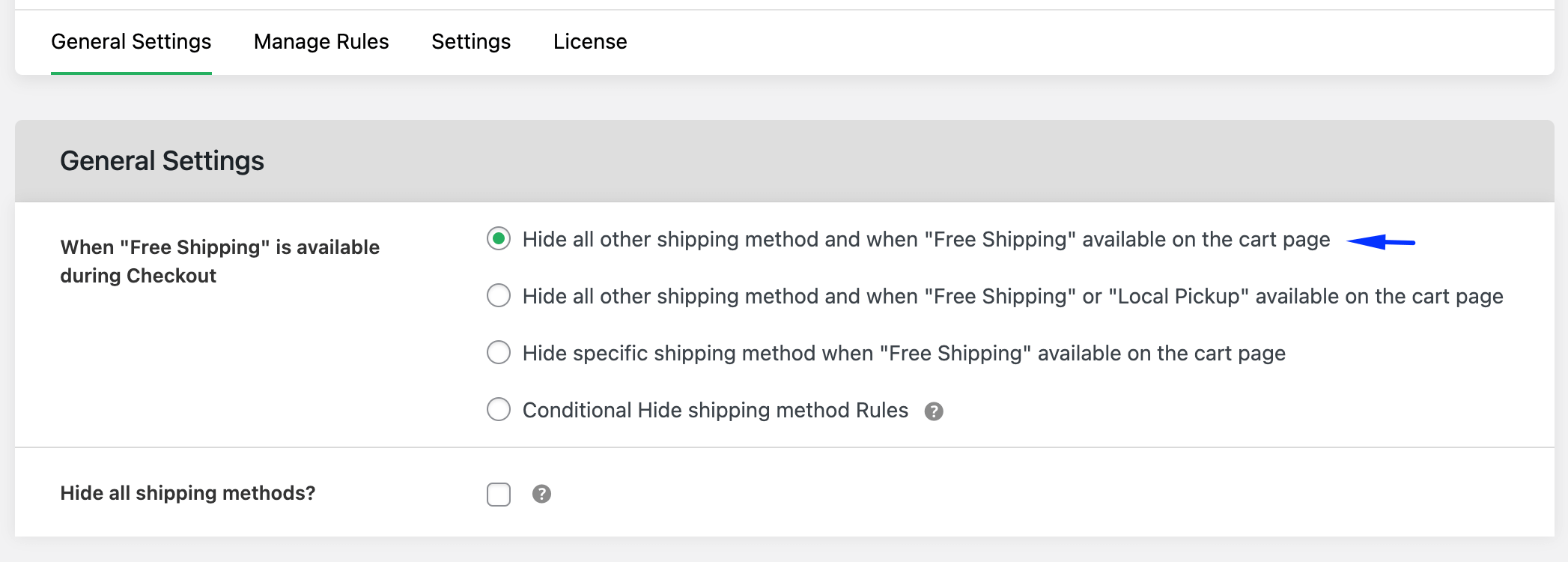Choose the Free Shipping or Local Pickup option
The image size is (1568, 562).
pyautogui.click(x=499, y=295)
